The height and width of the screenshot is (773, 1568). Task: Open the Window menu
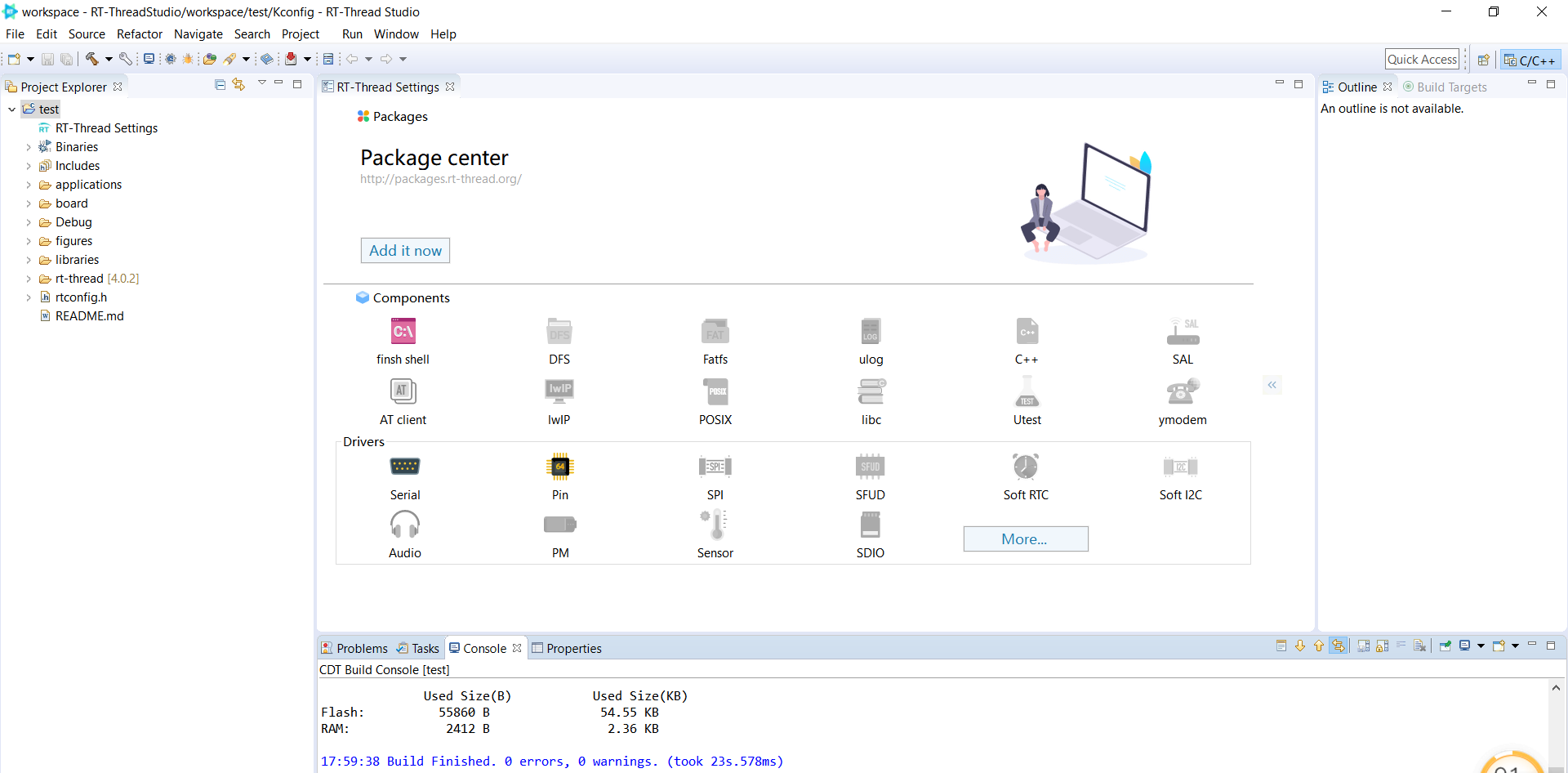pos(396,34)
